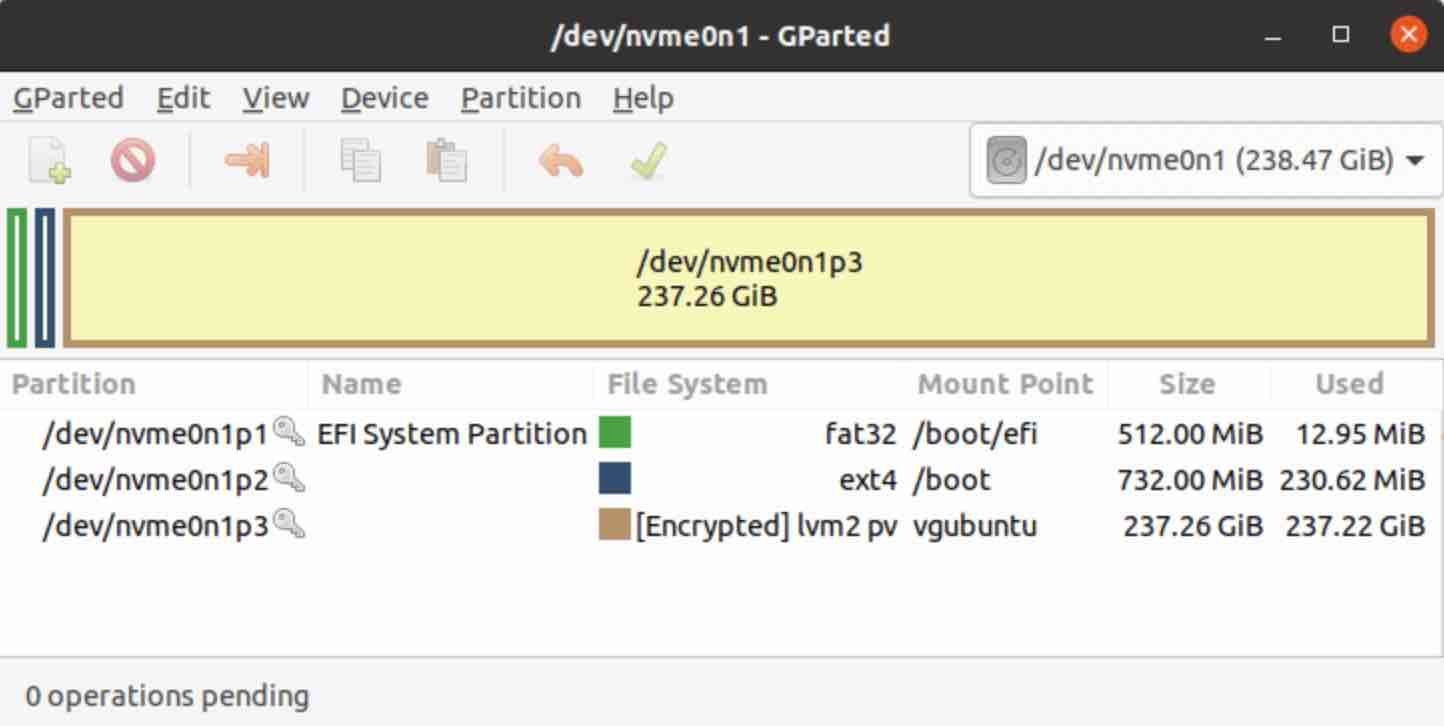The width and height of the screenshot is (1444, 726).
Task: Click the 0 operations pending status text
Action: click(167, 696)
